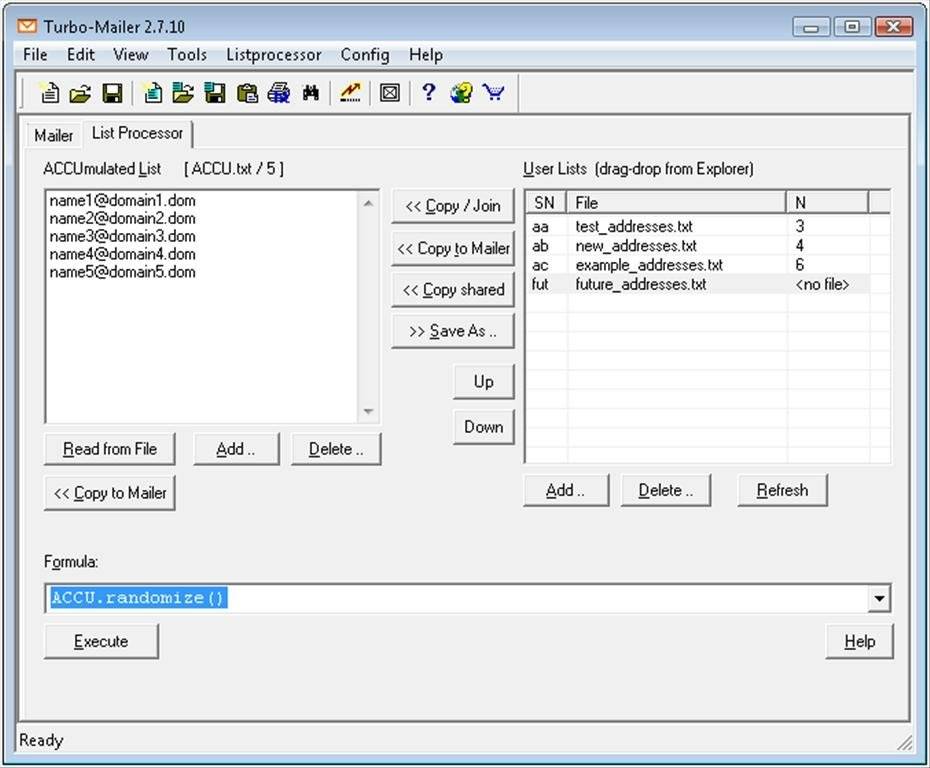Open the File menu
This screenshot has width=930, height=768.
pos(35,55)
